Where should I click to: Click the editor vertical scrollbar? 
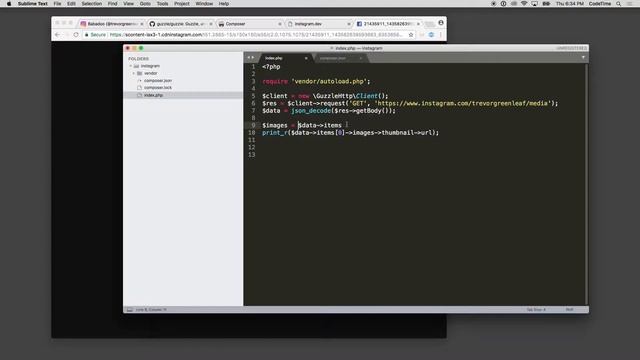click(587, 184)
